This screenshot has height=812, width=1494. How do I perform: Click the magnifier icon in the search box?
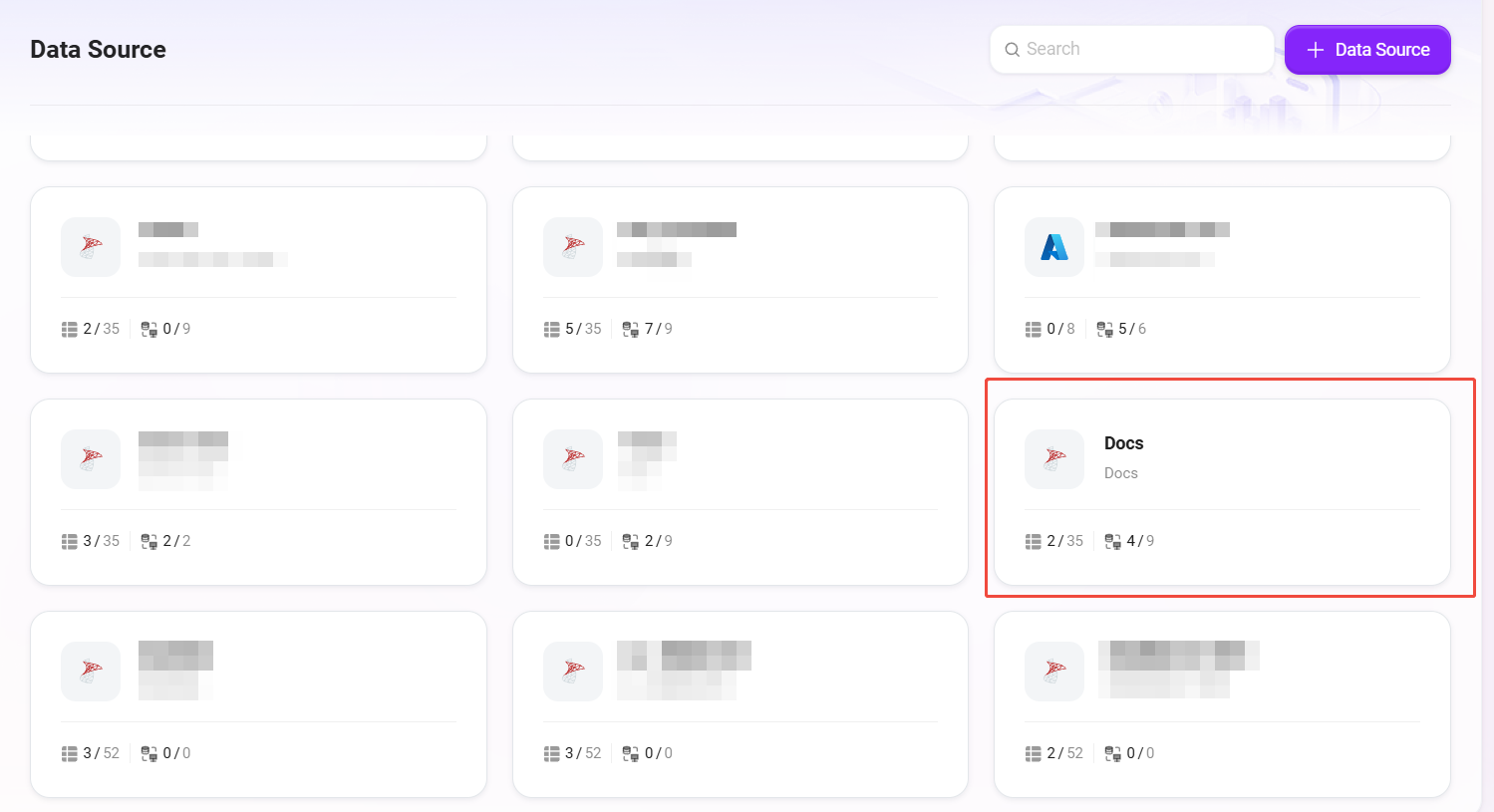[1012, 50]
